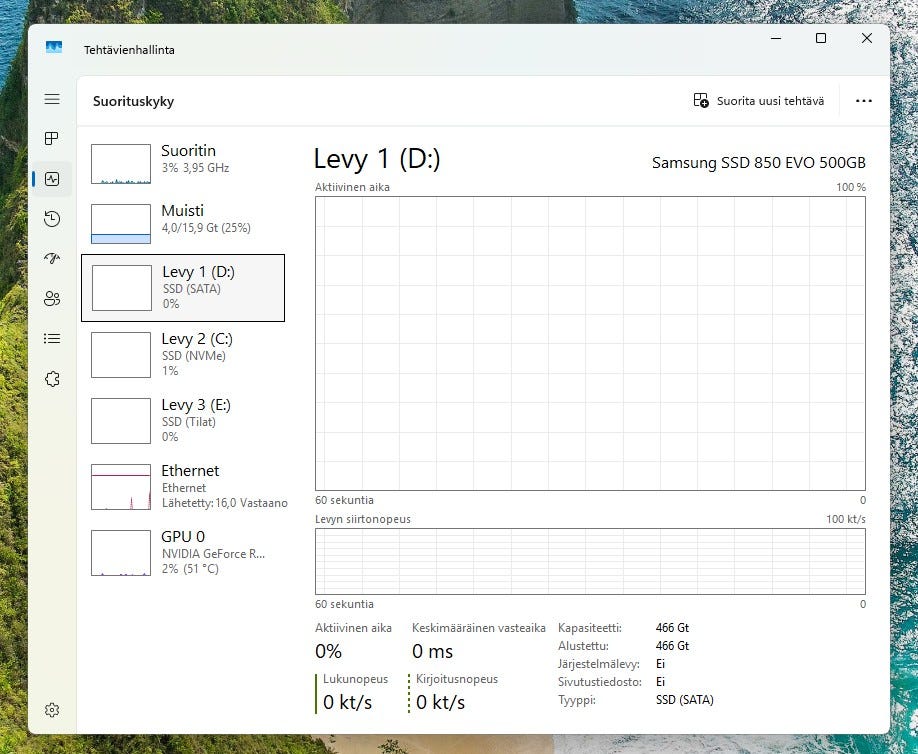Screen dimensions: 918x754
Task: Click the 'Tyyppi:' label
Action: coord(577,700)
